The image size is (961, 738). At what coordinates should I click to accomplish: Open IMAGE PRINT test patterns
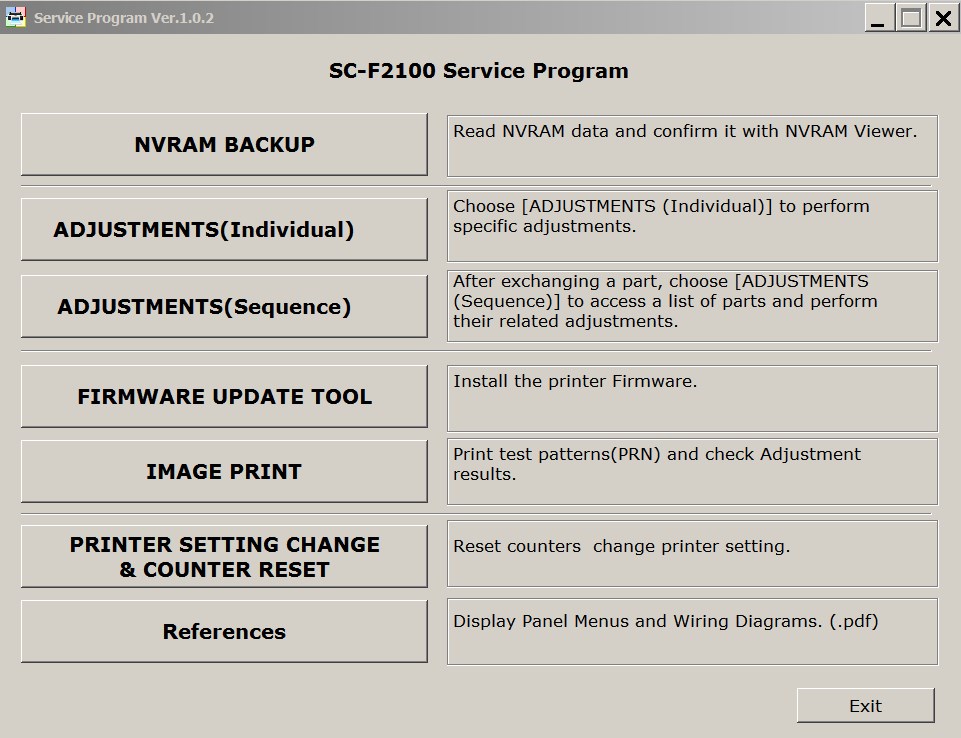point(224,471)
